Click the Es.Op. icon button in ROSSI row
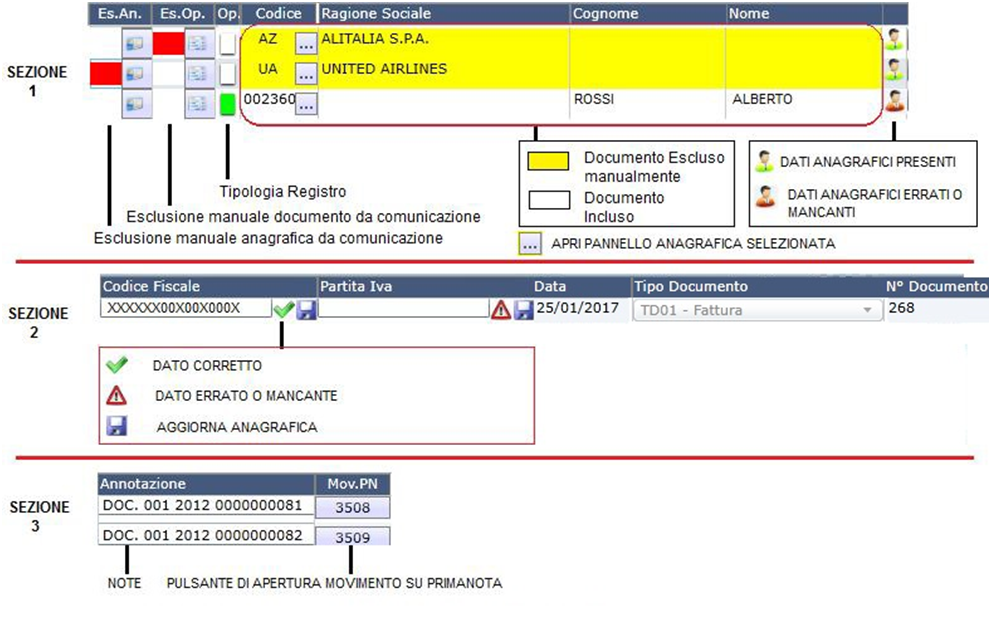 click(x=199, y=104)
